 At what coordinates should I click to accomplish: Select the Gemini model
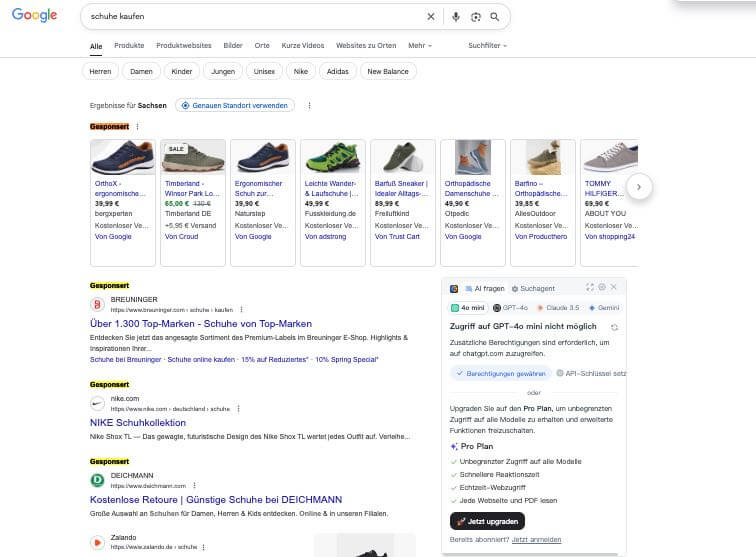(604, 308)
